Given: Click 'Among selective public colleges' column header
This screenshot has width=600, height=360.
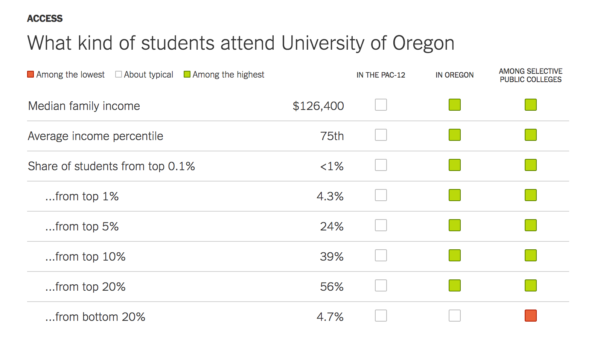Looking at the screenshot, I should pos(531,75).
